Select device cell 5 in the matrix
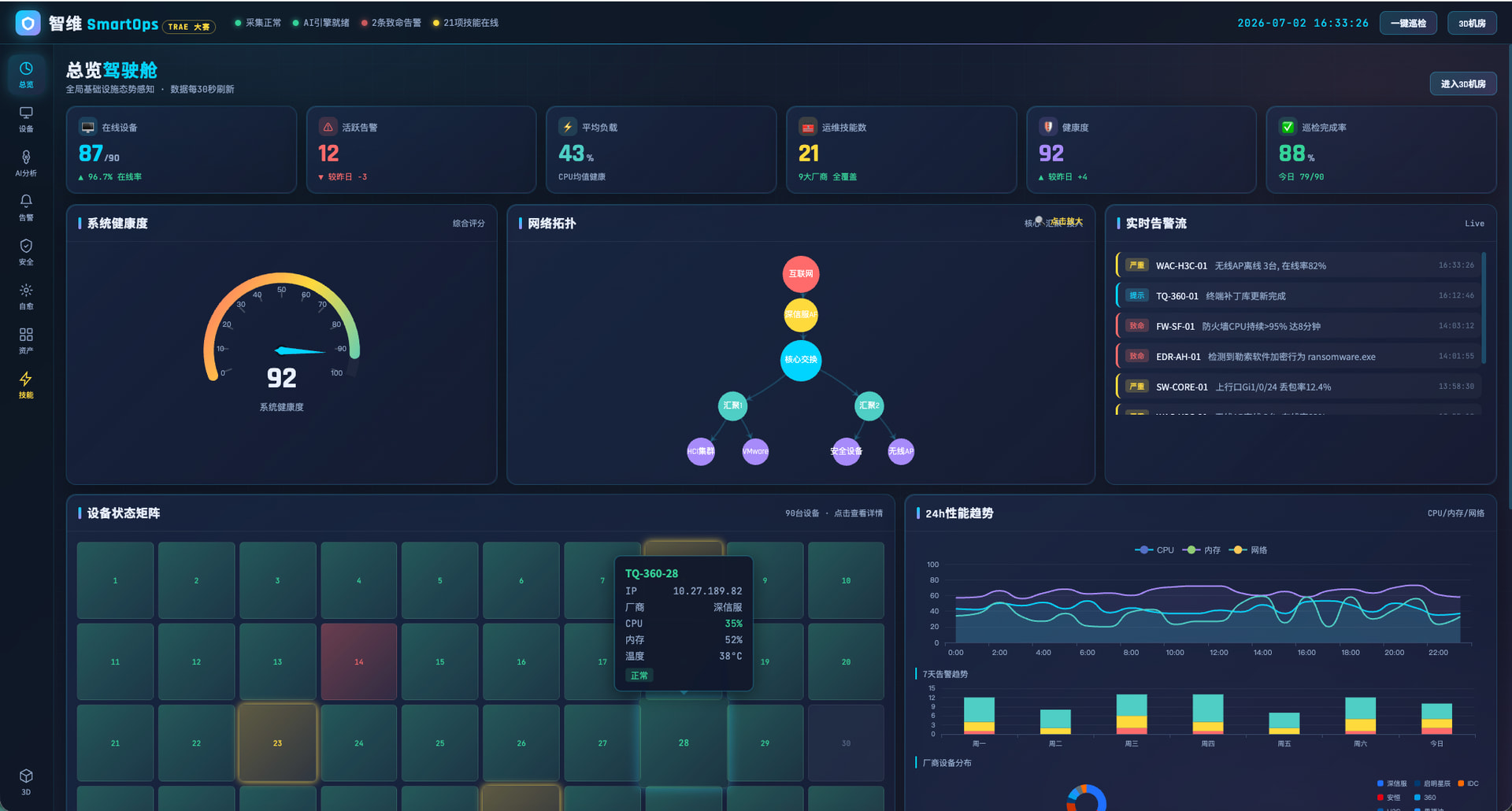The width and height of the screenshot is (1512, 811). pos(439,580)
